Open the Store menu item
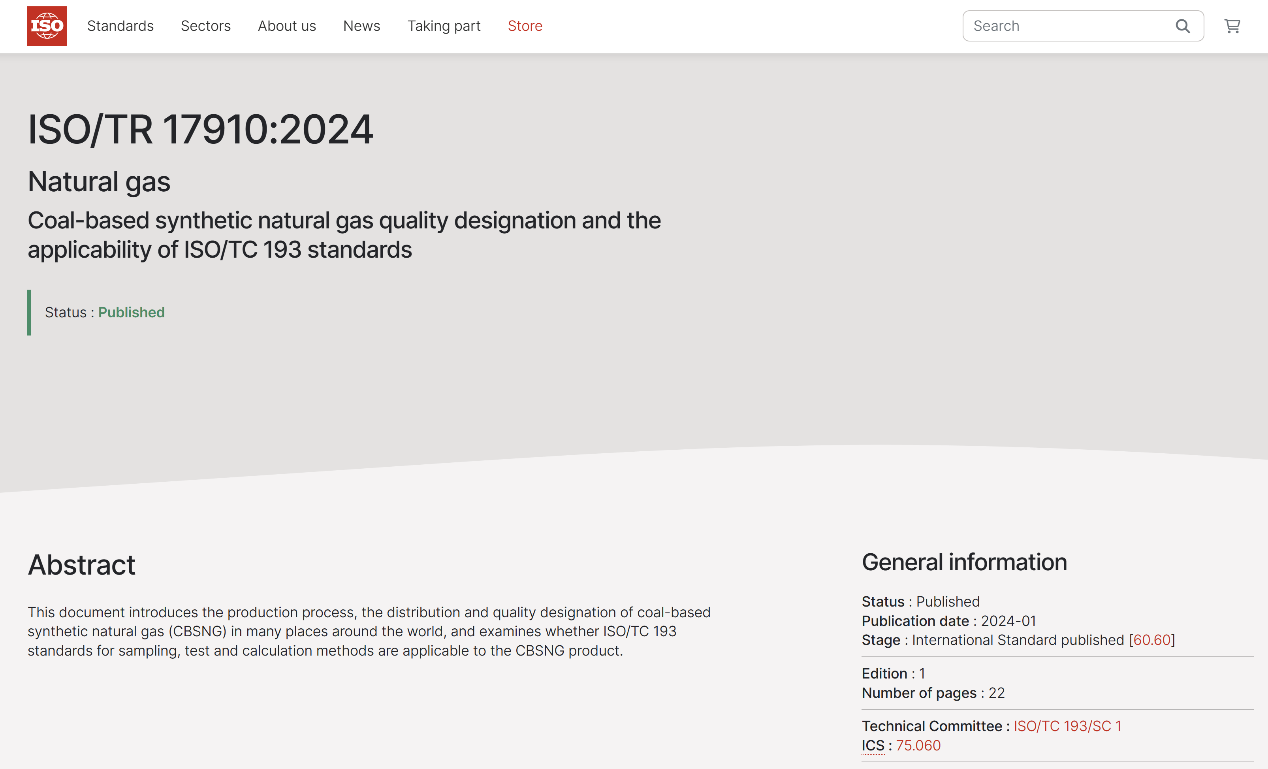 pyautogui.click(x=525, y=26)
